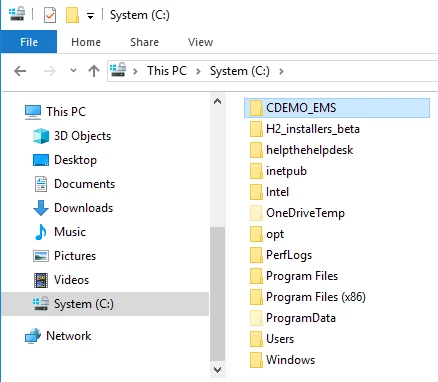Open Pictures from the navigation pane
The image size is (438, 382).
(x=75, y=256)
